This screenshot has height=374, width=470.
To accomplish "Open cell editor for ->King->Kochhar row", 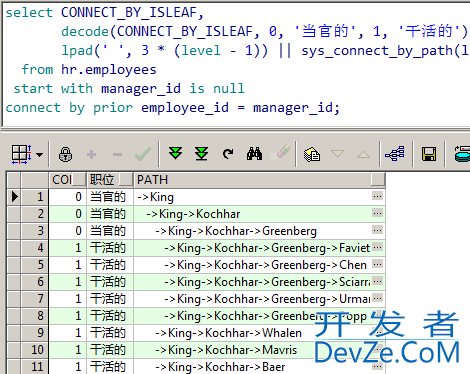I will 378,213.
